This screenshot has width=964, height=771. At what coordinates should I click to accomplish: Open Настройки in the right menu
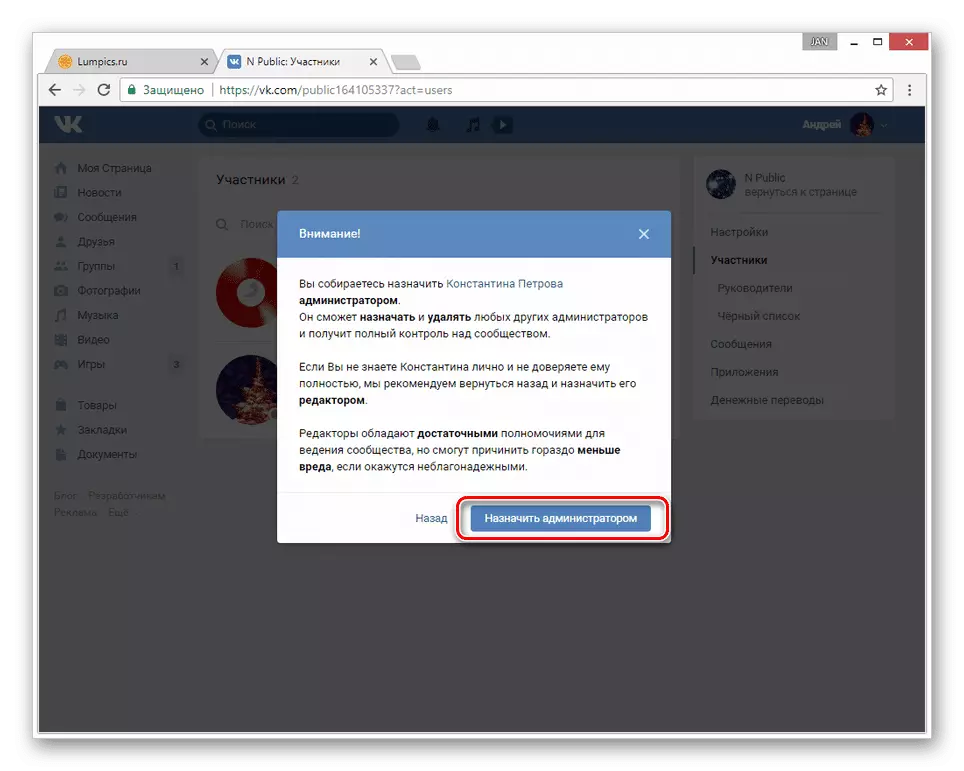point(739,232)
